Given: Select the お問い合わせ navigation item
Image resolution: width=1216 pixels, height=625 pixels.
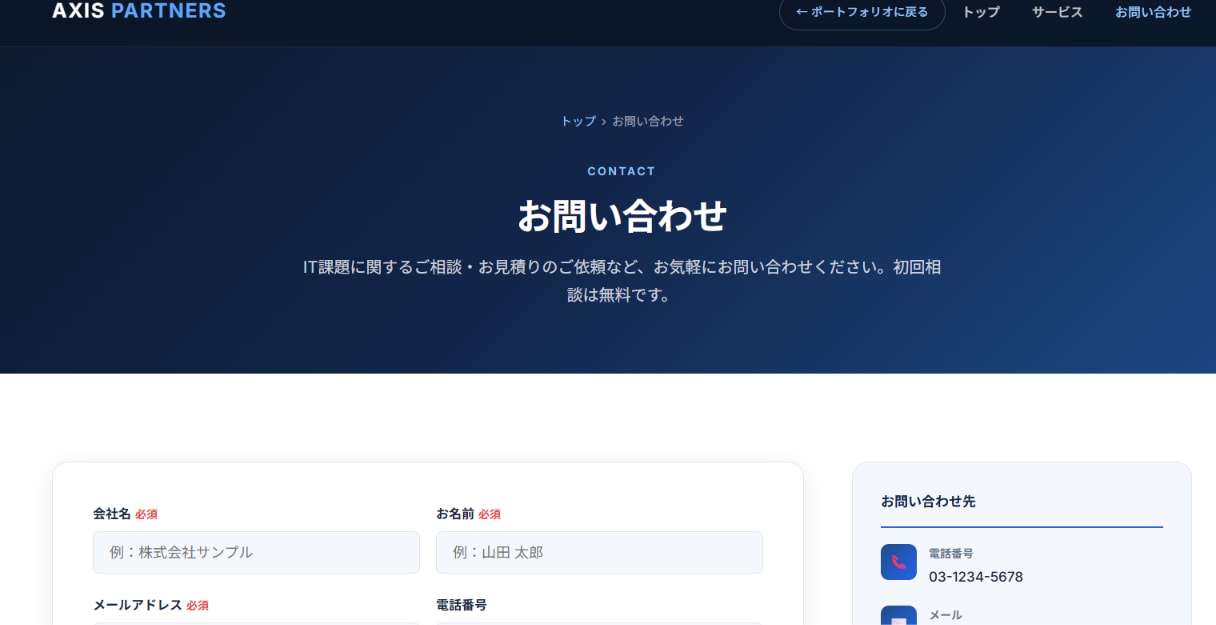Looking at the screenshot, I should [x=1153, y=12].
